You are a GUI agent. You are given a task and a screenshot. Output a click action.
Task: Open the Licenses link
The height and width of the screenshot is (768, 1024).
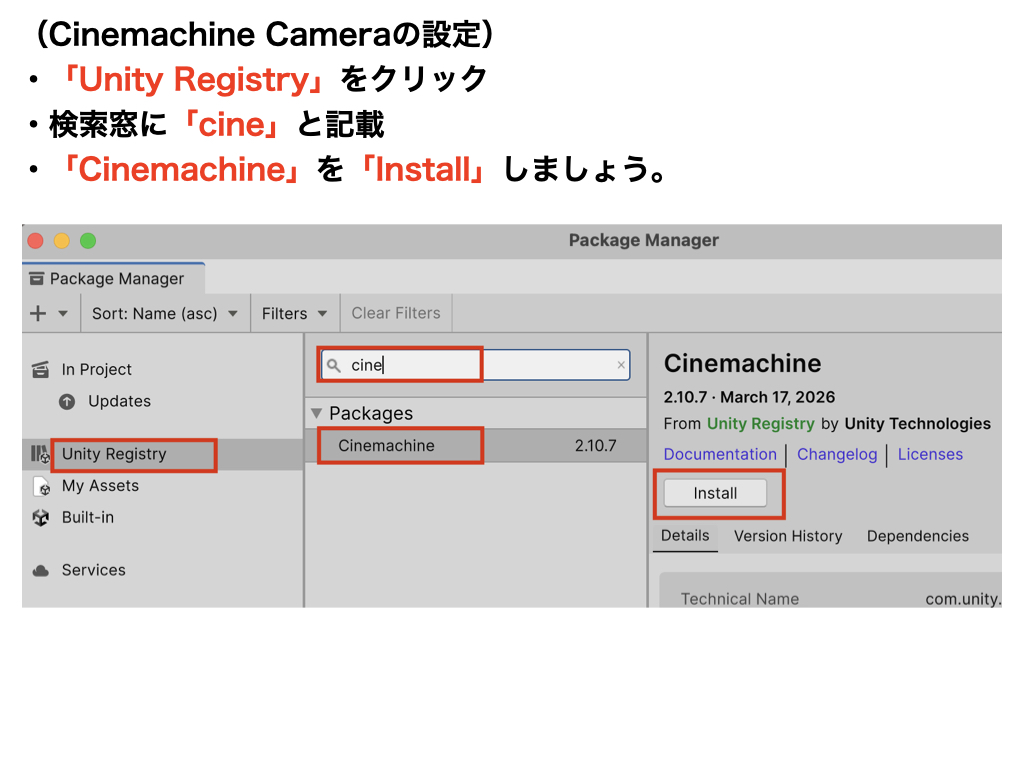point(930,455)
